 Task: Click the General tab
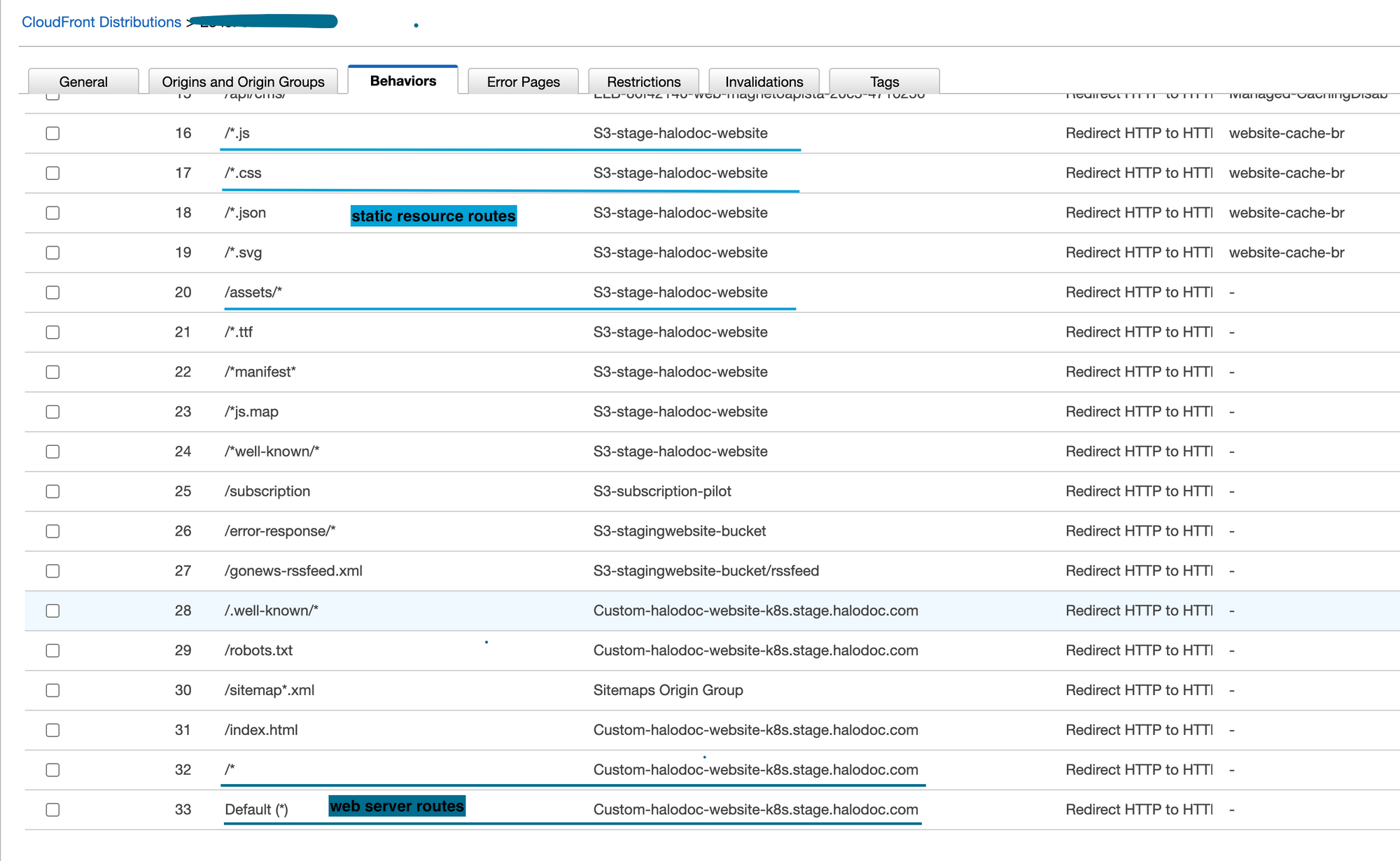pyautogui.click(x=84, y=80)
